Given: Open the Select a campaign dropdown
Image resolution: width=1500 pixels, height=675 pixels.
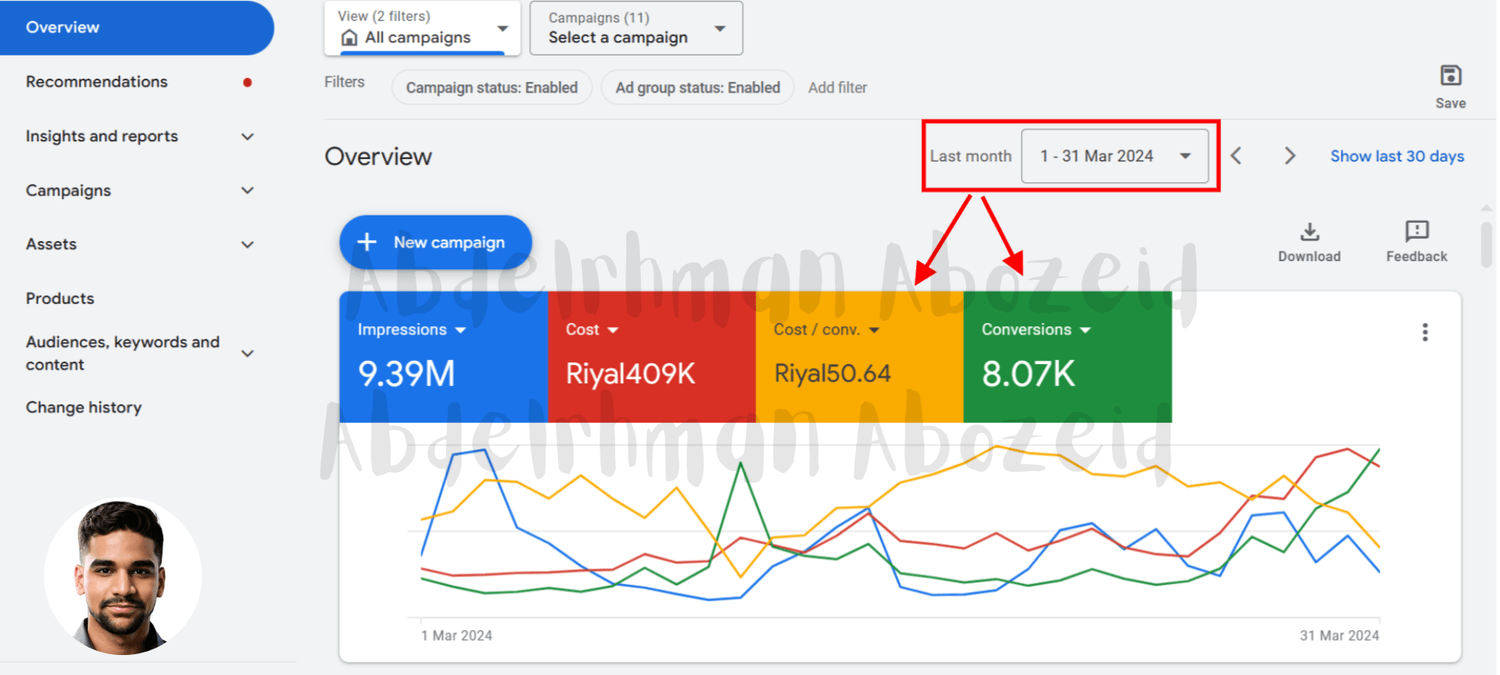Looking at the screenshot, I should pos(635,28).
